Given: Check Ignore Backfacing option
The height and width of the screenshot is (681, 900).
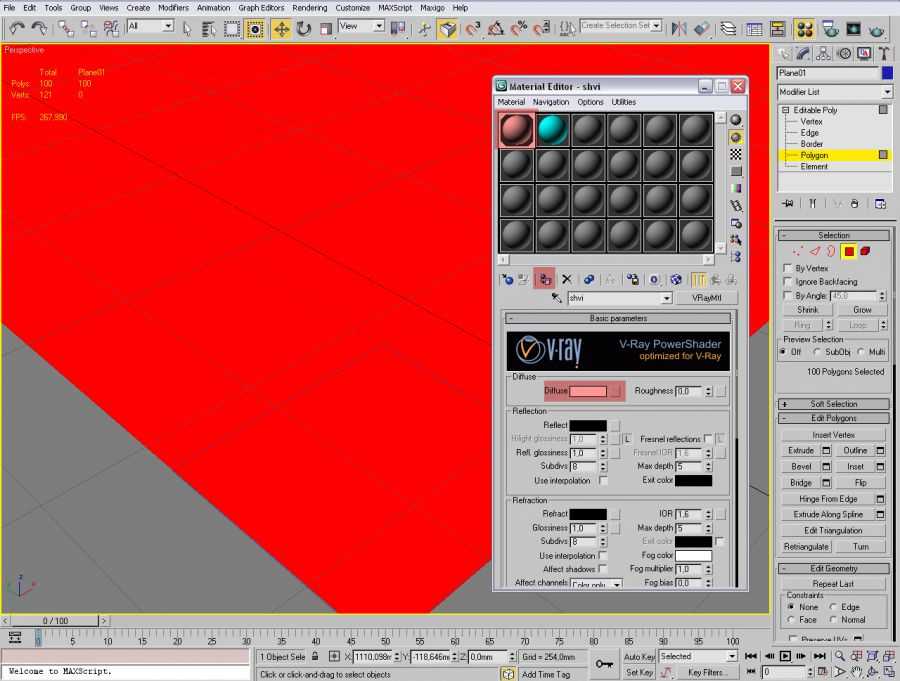Looking at the screenshot, I should pyautogui.click(x=788, y=283).
